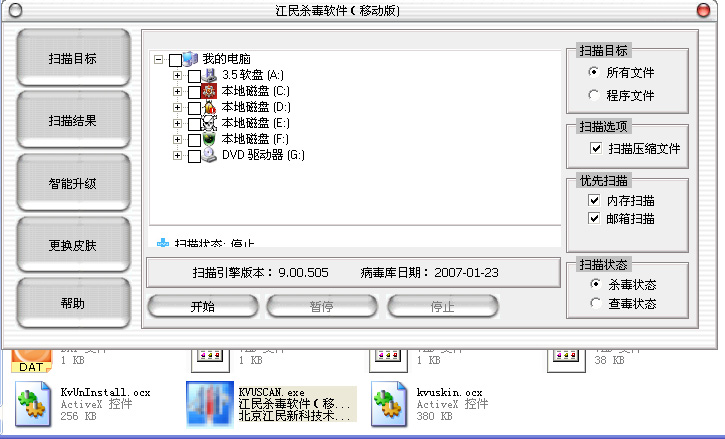The image size is (725, 439).
Task: Check the local disk (E:) checkbox
Action: (x=194, y=124)
